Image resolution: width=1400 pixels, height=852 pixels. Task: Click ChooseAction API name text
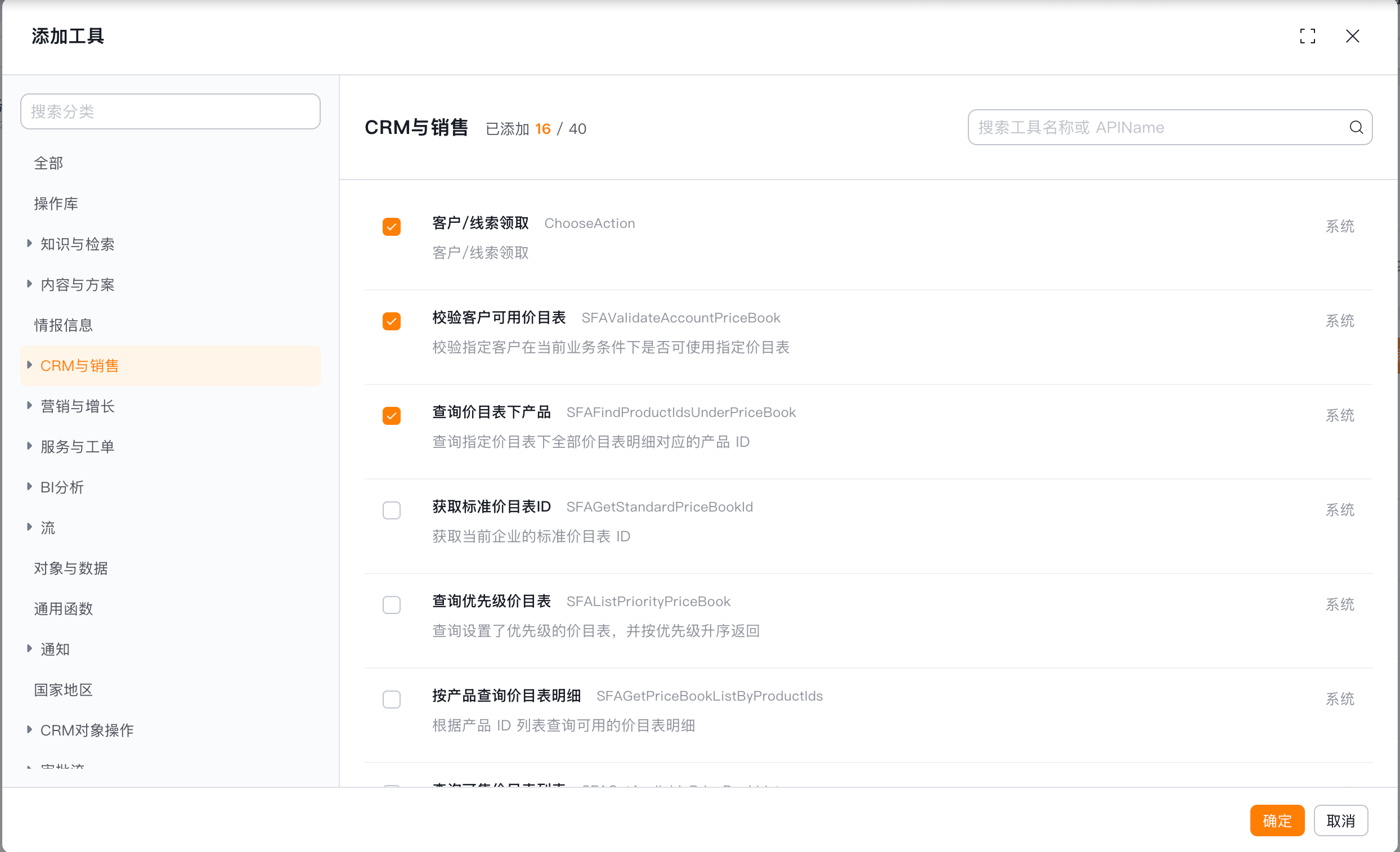[x=589, y=224]
